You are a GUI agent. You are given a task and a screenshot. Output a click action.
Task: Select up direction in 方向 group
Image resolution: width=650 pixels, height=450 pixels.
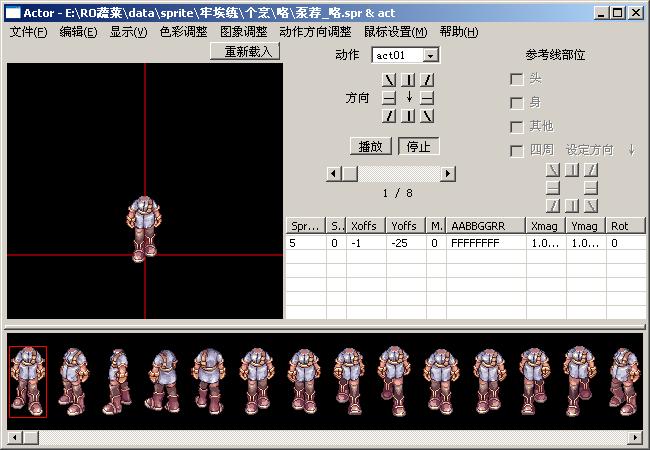(408, 80)
